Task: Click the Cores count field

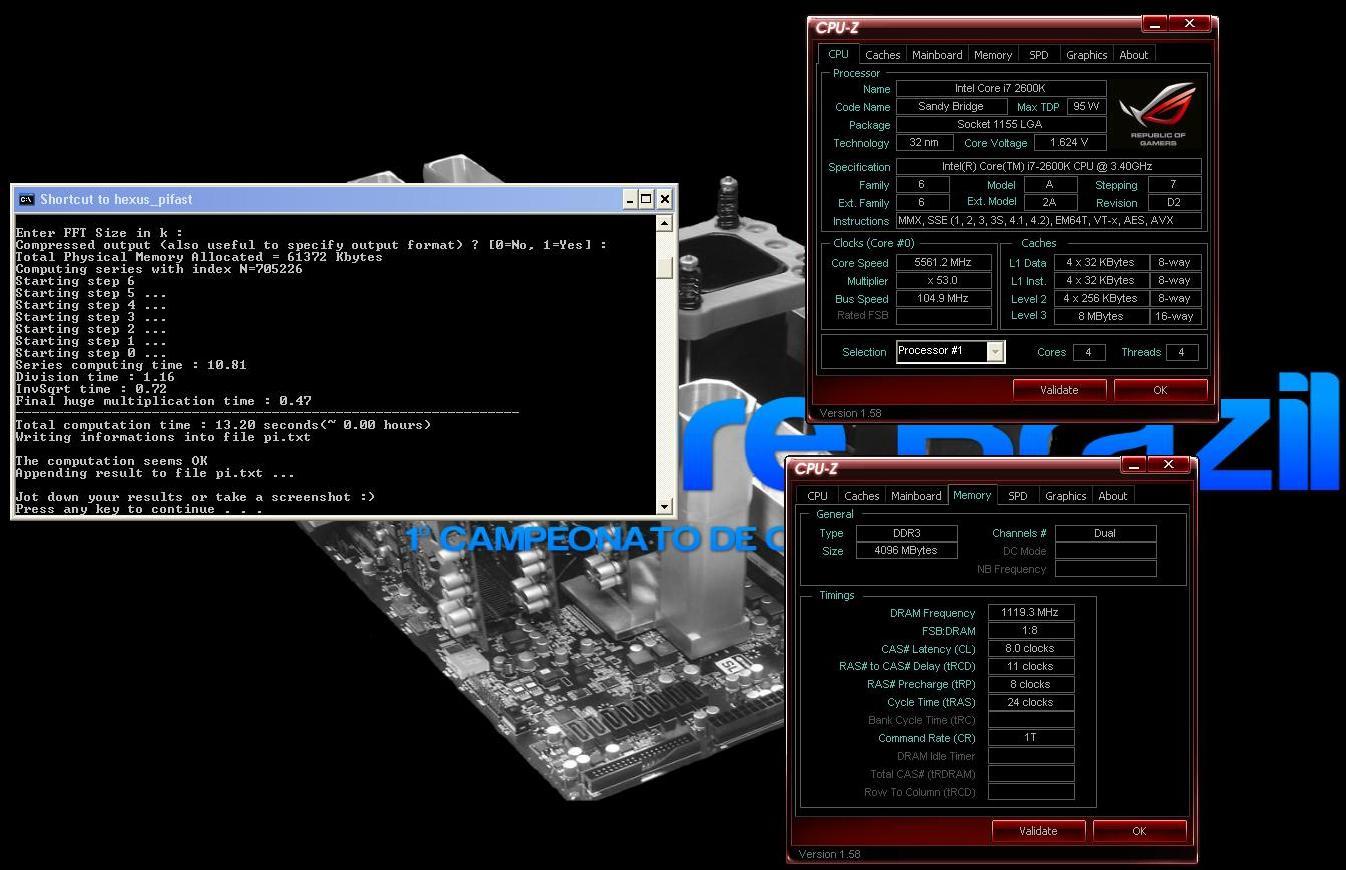Action: 1088,352
